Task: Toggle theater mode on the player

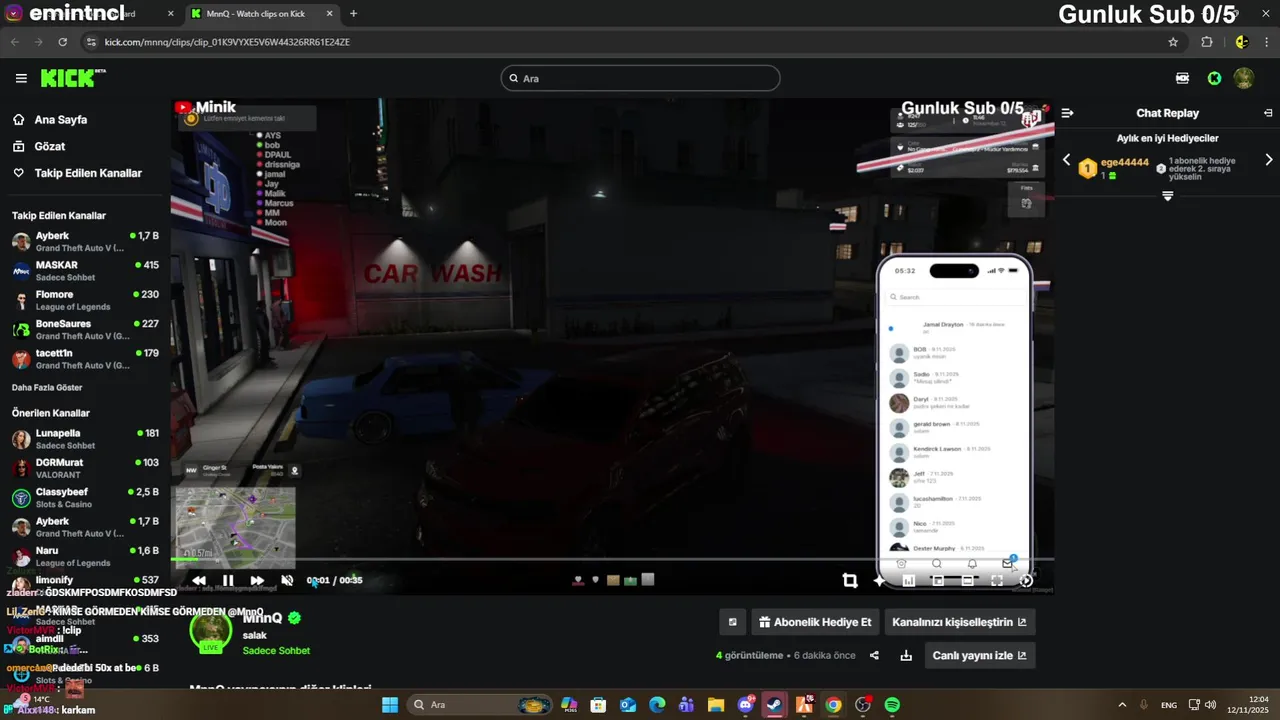Action: [x=967, y=580]
